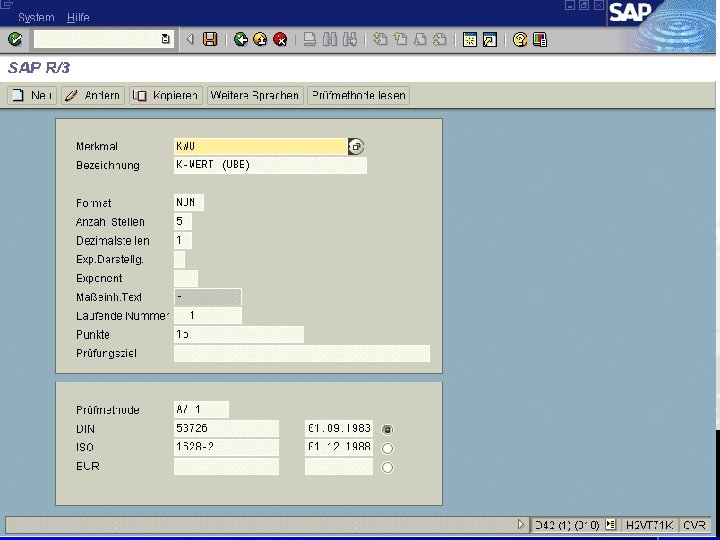Click the SAP logo in the header

coord(630,12)
